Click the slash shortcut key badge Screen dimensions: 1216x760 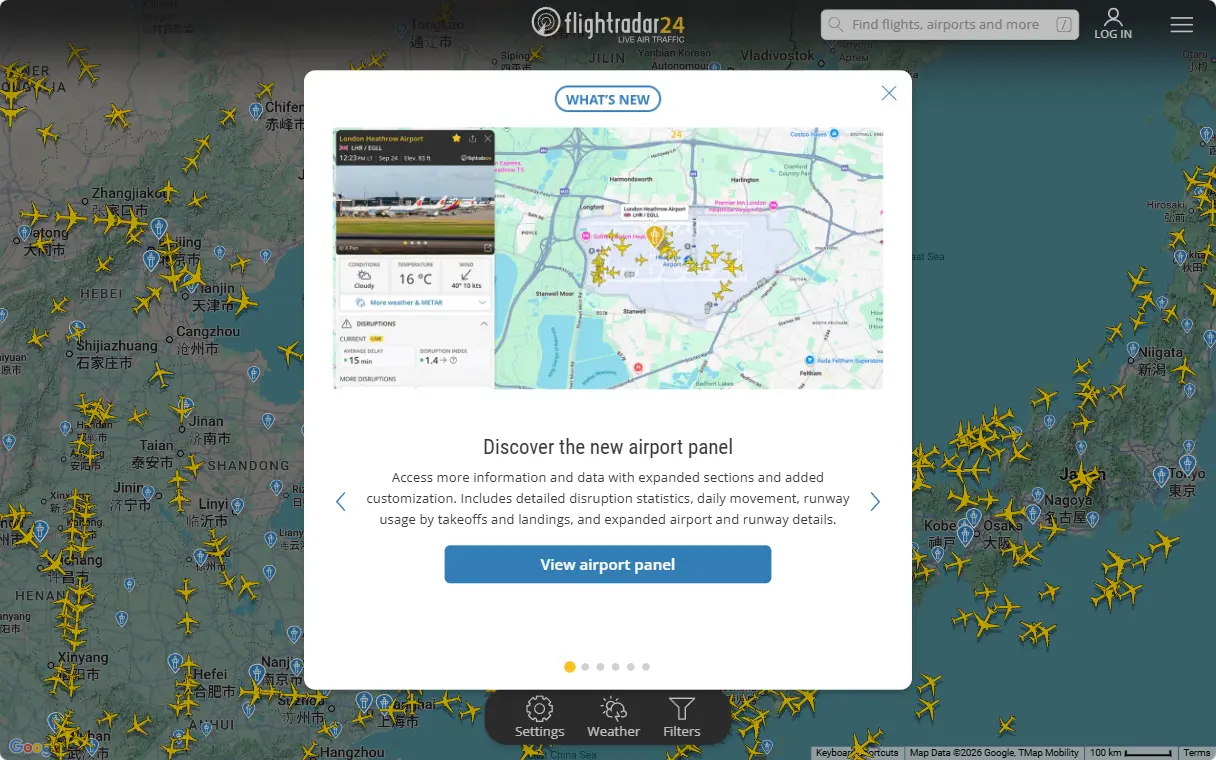point(1064,25)
